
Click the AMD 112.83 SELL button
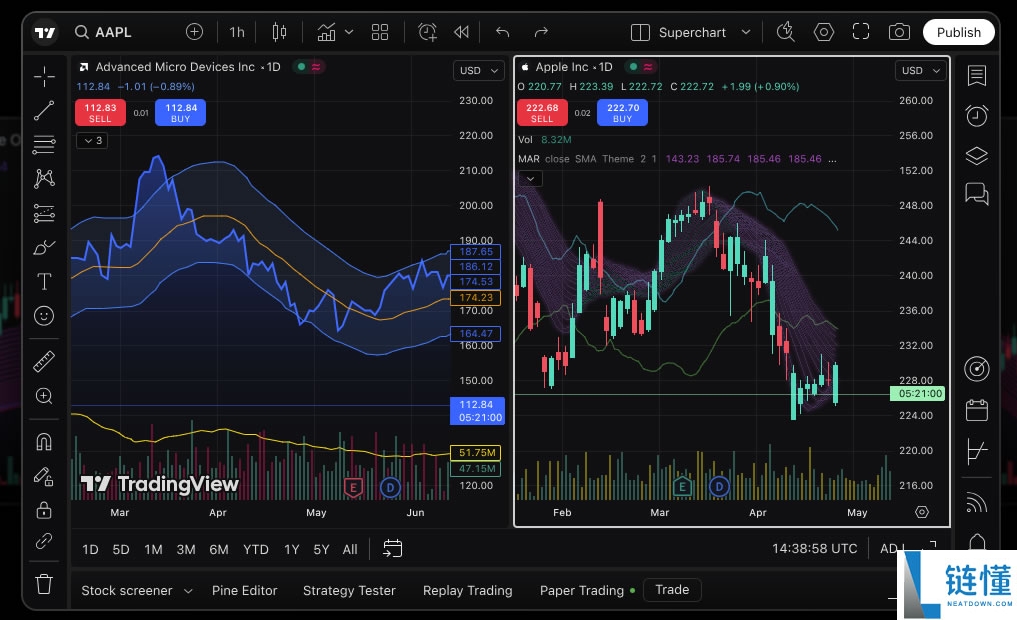101,113
